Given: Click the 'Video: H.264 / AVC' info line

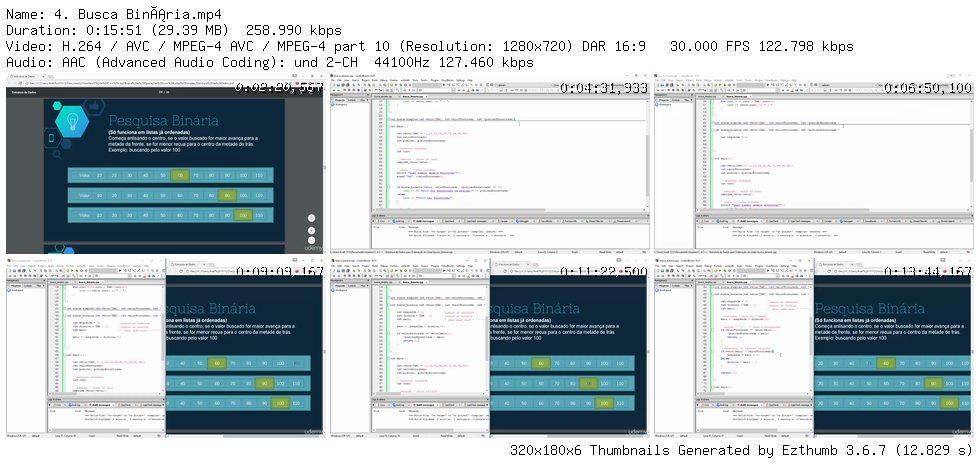Looking at the screenshot, I should [429, 46].
